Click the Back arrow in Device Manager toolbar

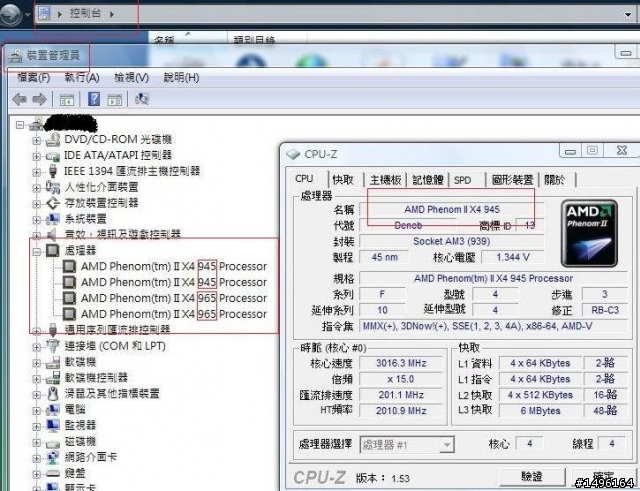tap(20, 99)
